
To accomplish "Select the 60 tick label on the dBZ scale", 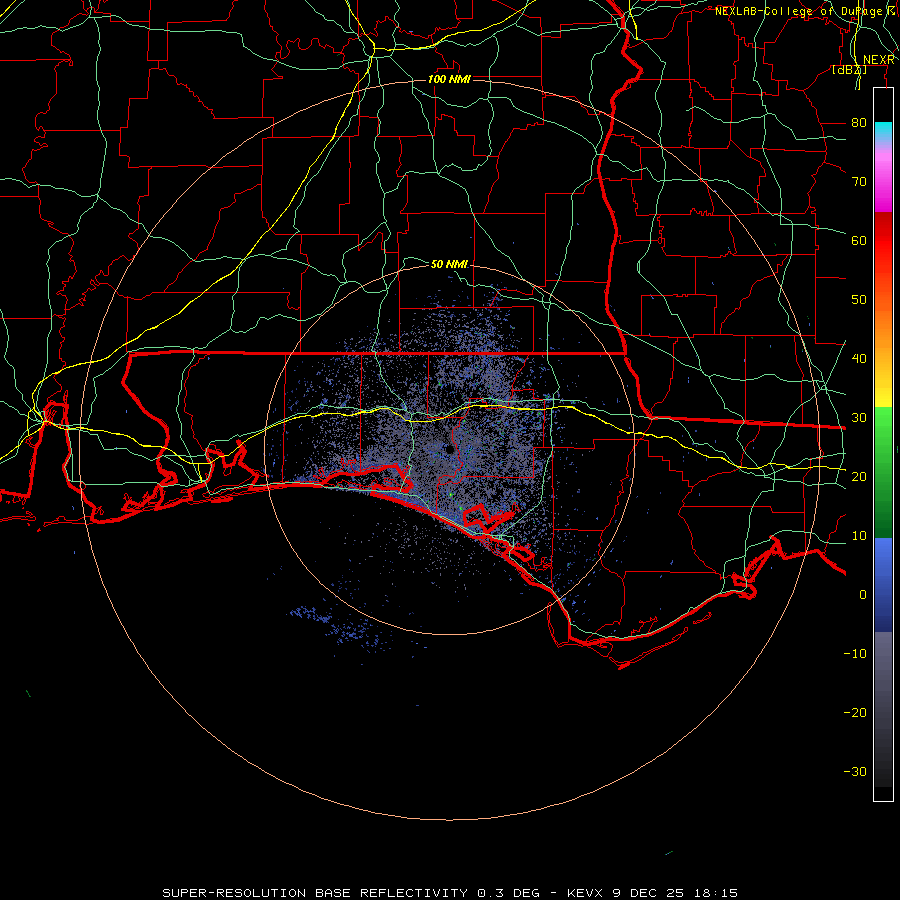I will coord(859,240).
